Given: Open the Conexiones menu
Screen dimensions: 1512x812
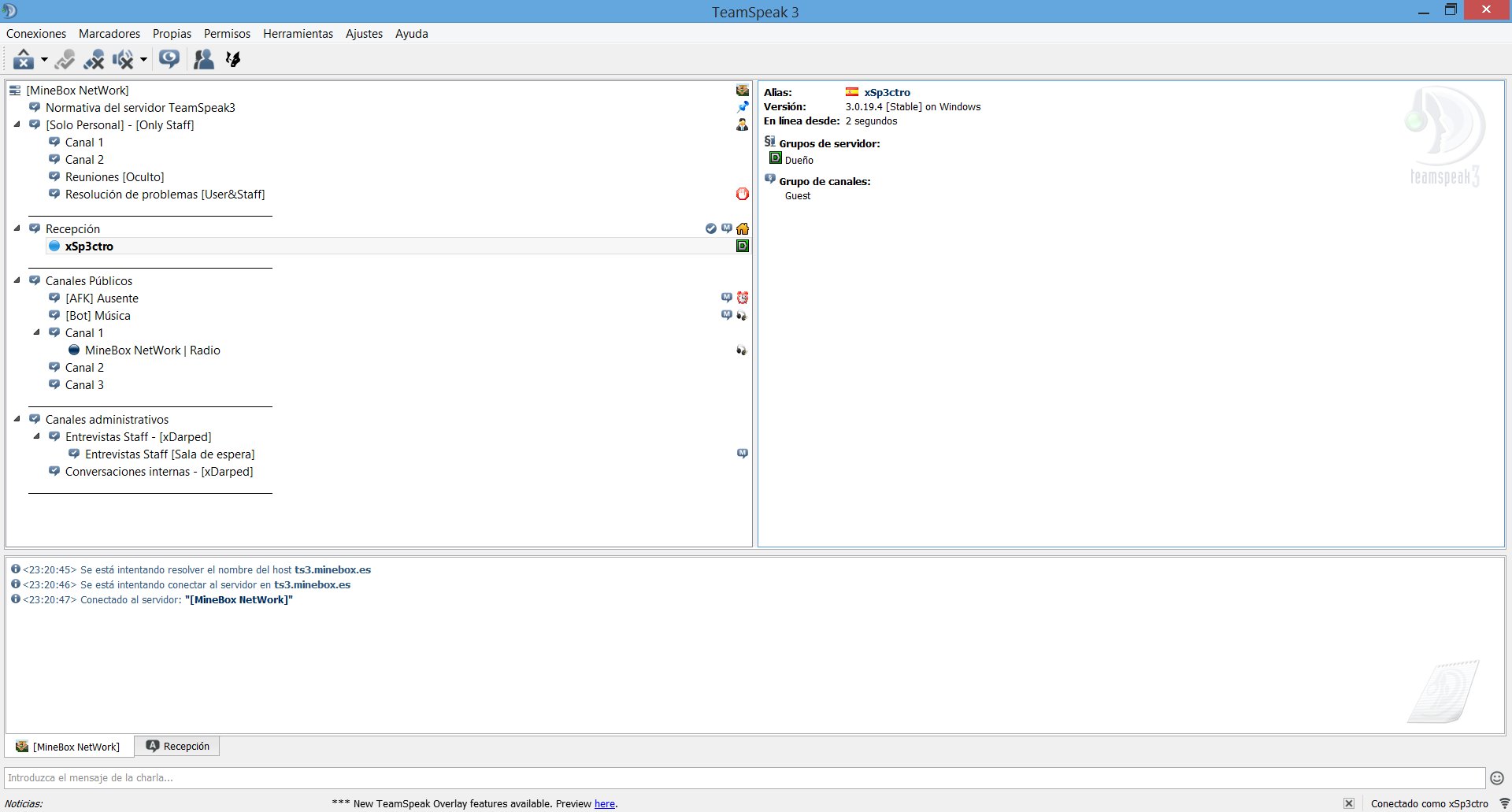Looking at the screenshot, I should [36, 34].
